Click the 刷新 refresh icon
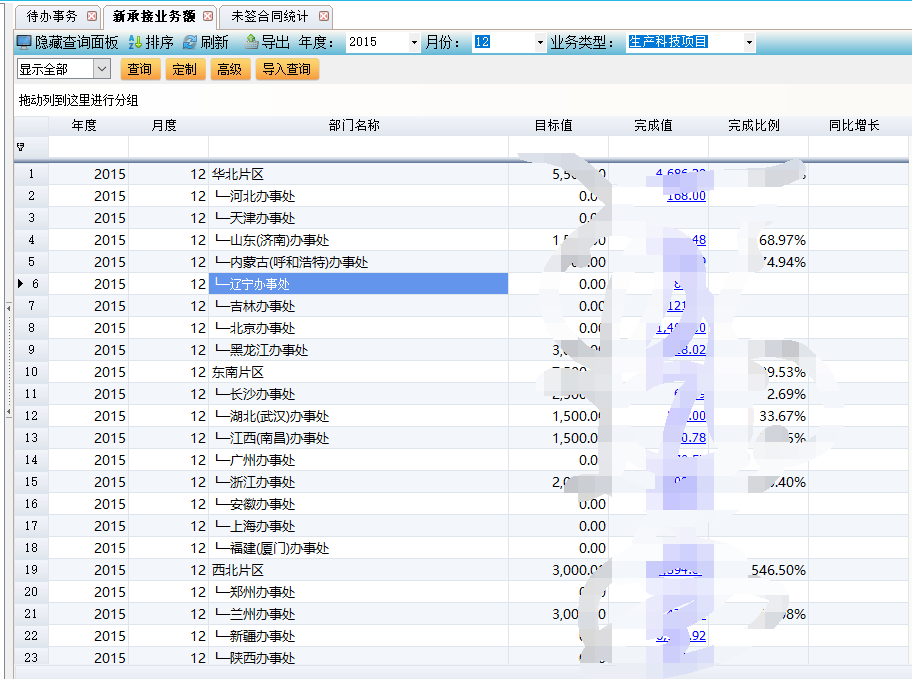This screenshot has height=679, width=912. [189, 42]
